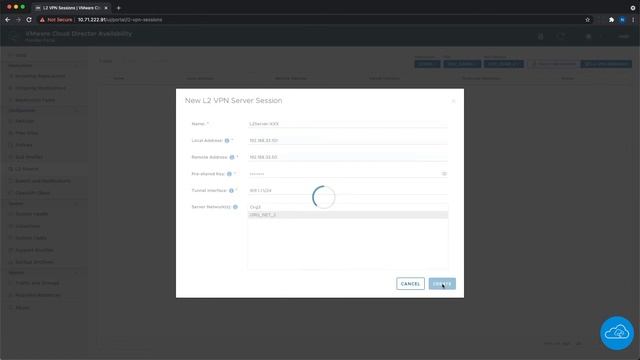Screen dimensions: 640x360
Task: Click into the Name input field
Action: click(348, 124)
